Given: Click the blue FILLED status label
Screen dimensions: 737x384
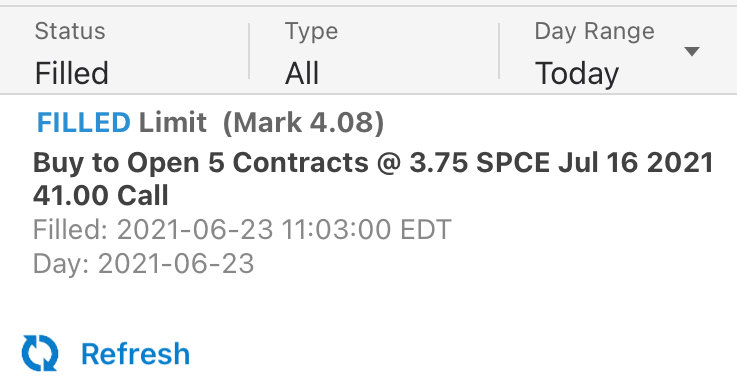Looking at the screenshot, I should [x=84, y=123].
